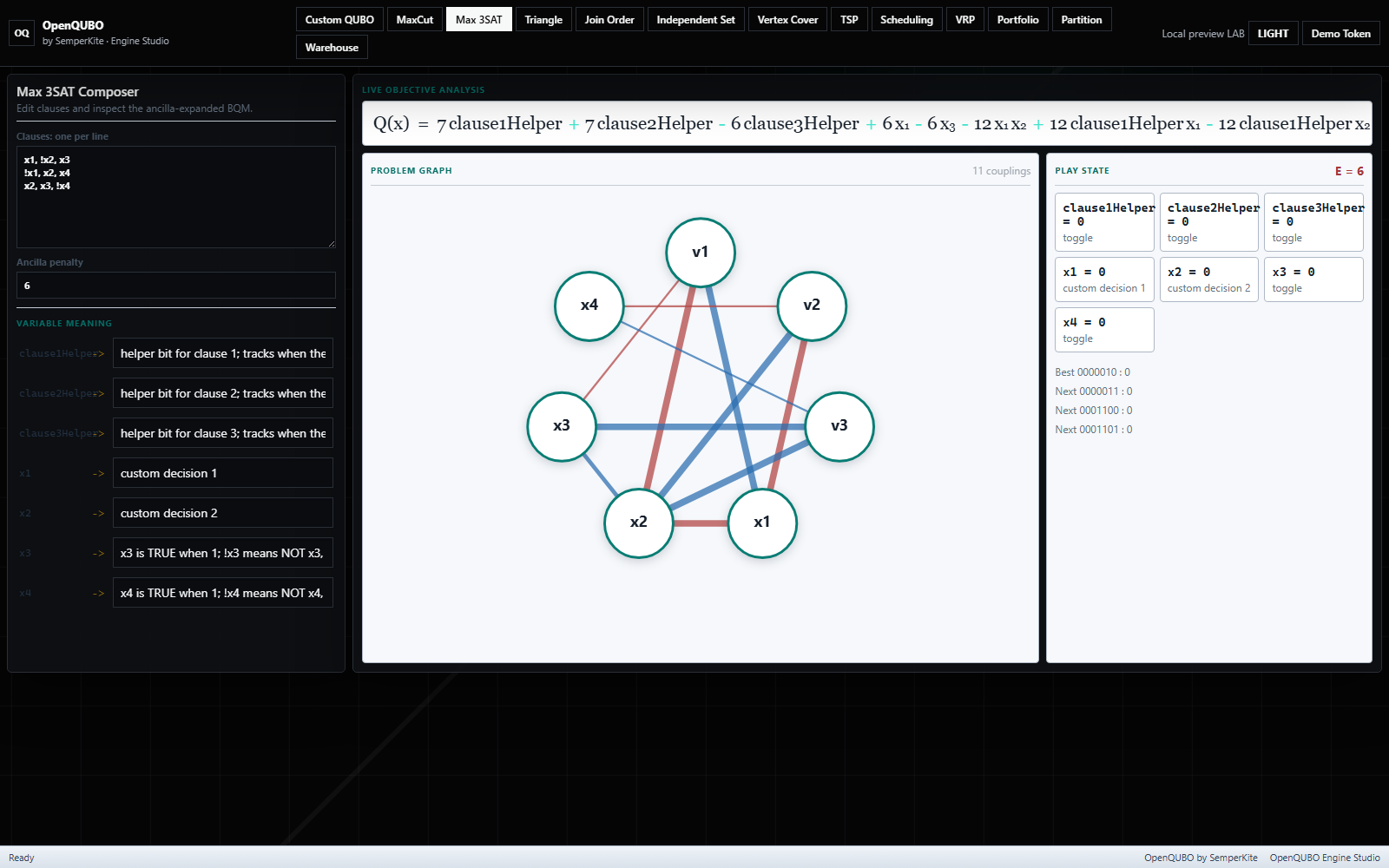Edit clause1Helper meaning field
Viewport: 1389px width, 868px height.
(223, 353)
